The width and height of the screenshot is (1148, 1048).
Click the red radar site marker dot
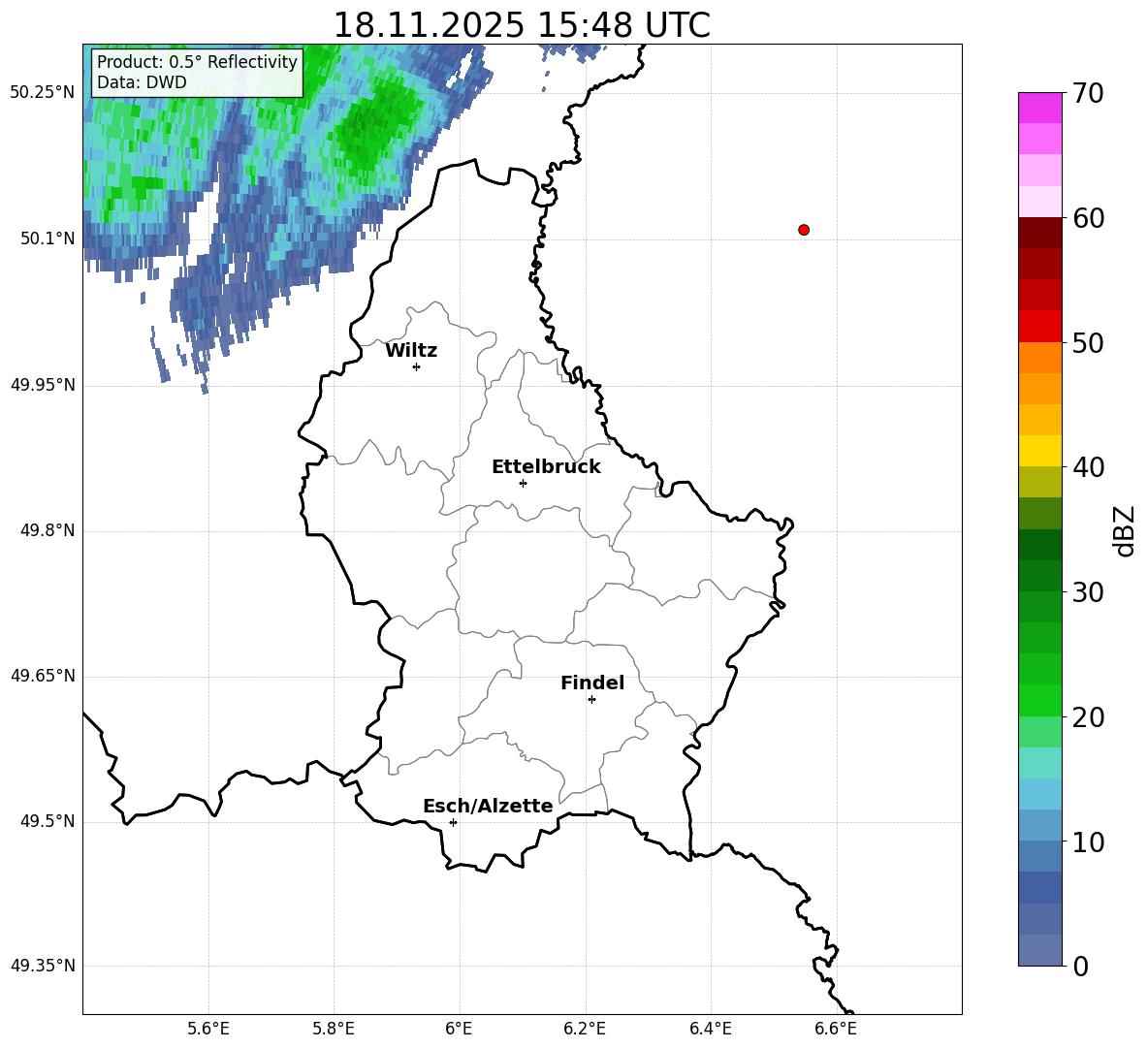[x=804, y=230]
